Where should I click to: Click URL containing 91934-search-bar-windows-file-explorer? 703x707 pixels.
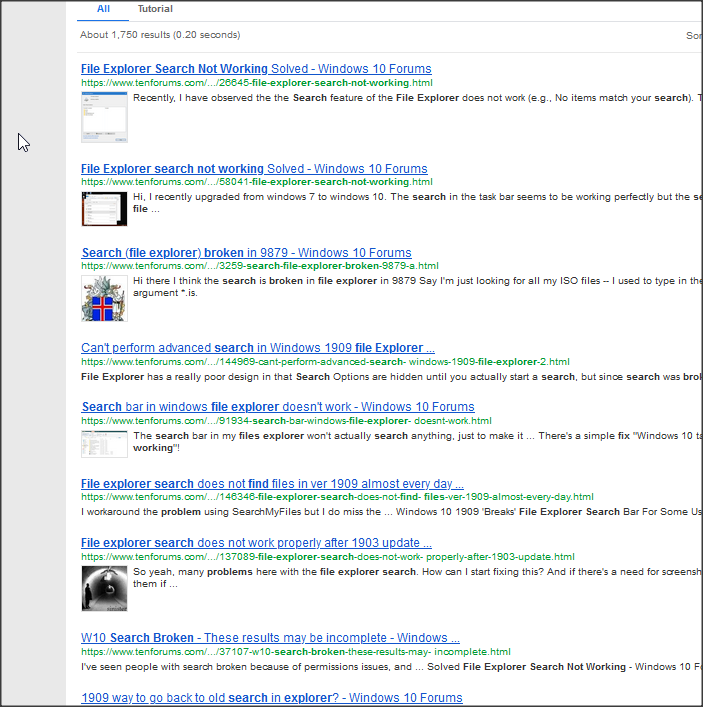pyautogui.click(x=286, y=421)
